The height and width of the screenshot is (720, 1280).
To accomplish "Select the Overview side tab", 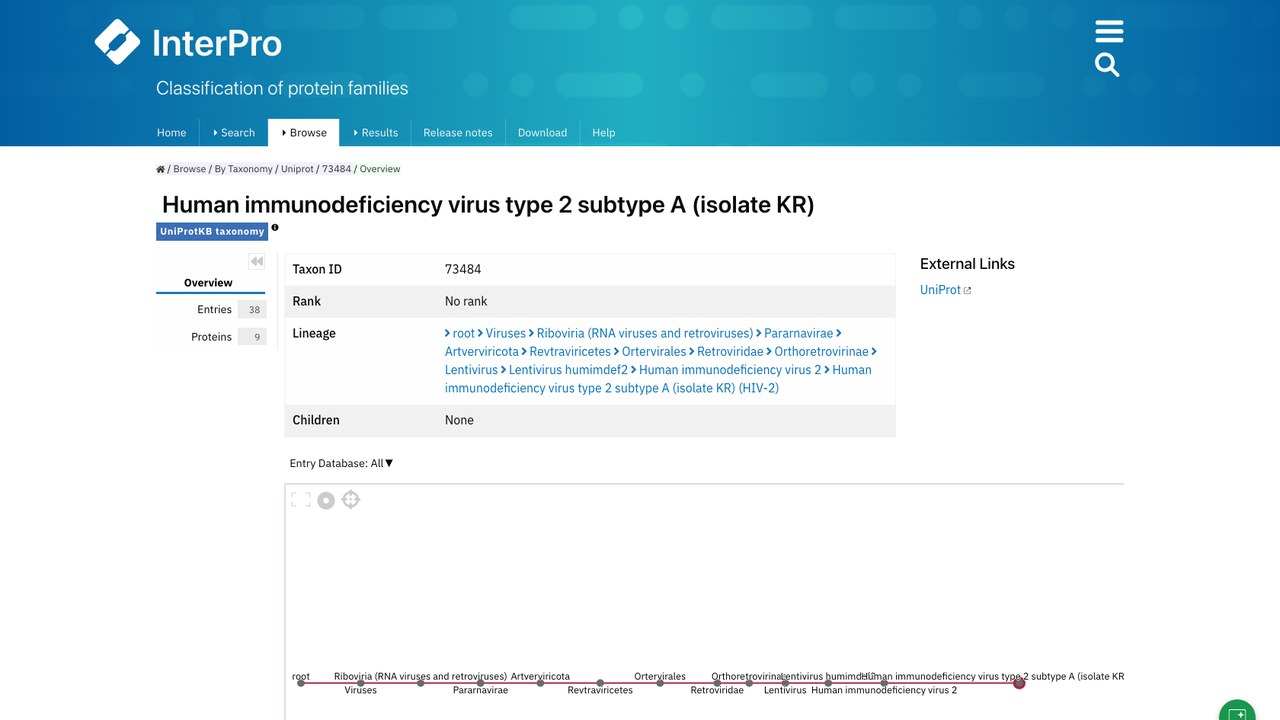I will point(208,283).
